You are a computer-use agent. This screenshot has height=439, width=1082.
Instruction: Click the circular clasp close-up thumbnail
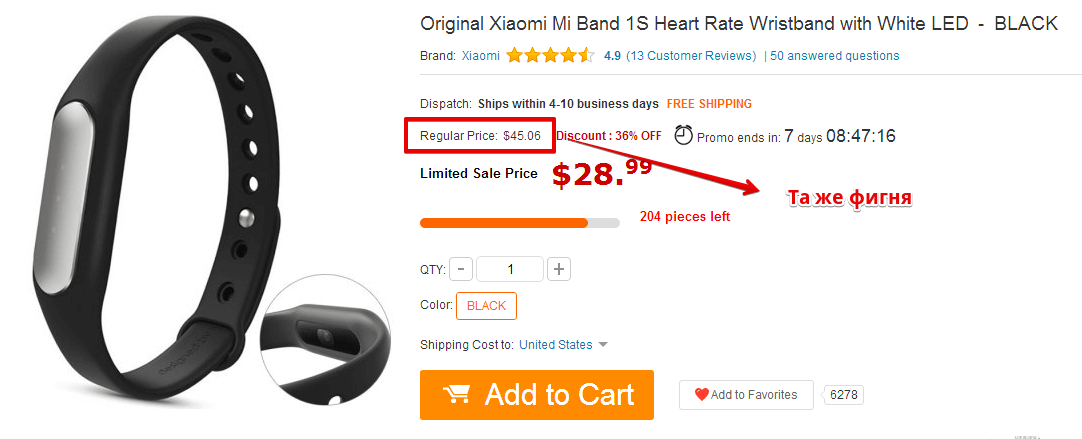coord(332,340)
